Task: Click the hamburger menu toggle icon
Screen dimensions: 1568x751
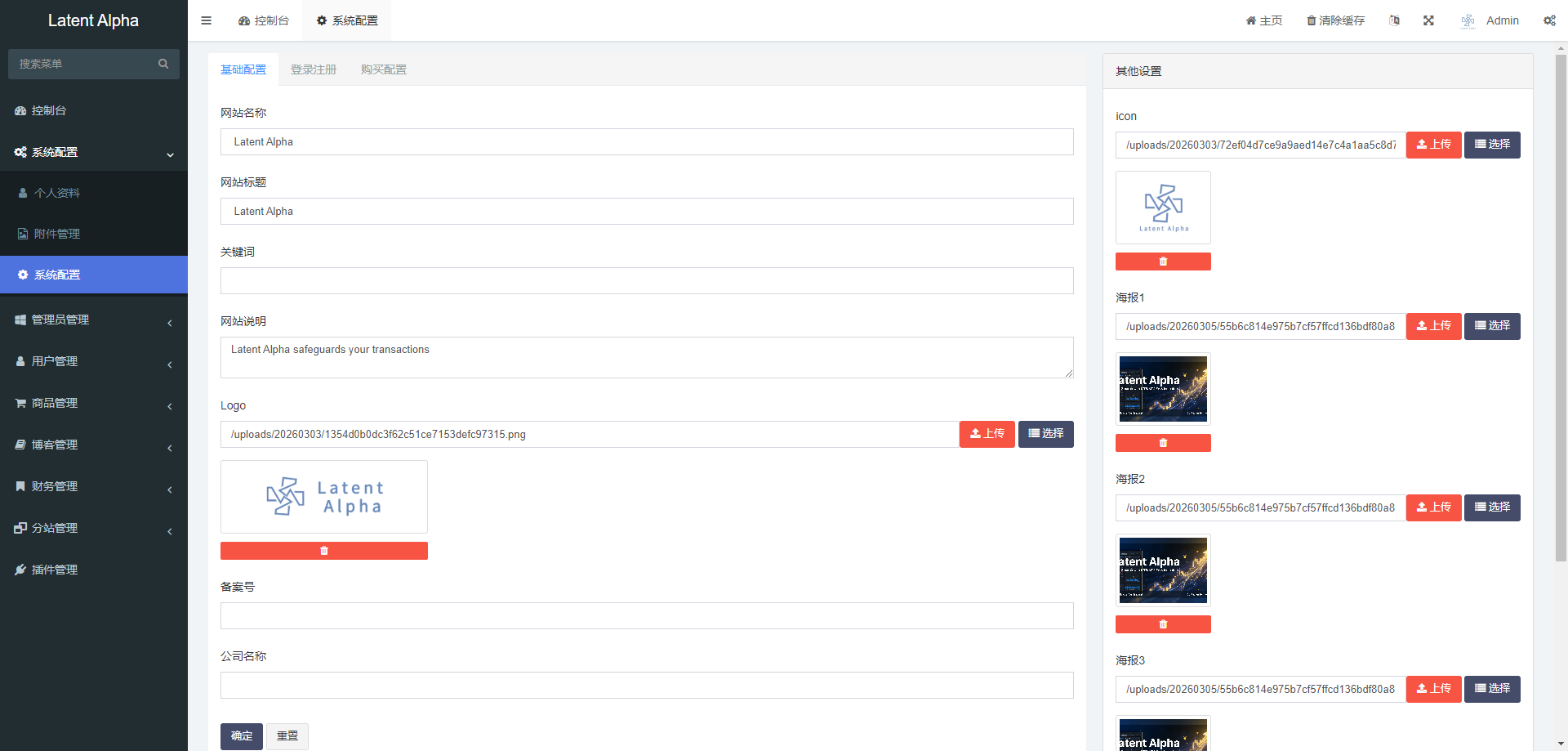Action: click(206, 20)
